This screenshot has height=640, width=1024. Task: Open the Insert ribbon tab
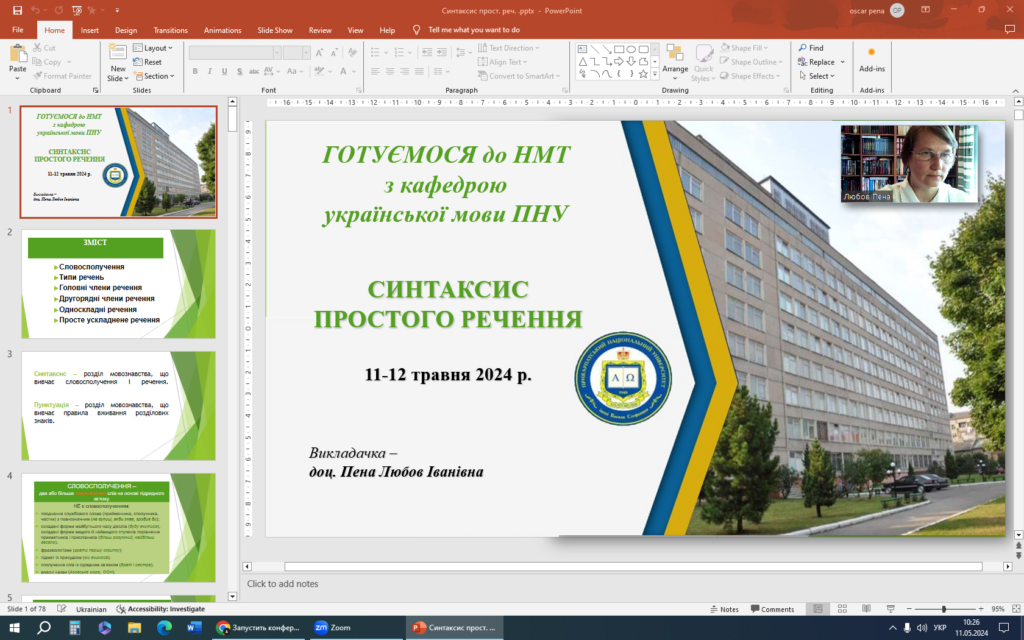89,30
